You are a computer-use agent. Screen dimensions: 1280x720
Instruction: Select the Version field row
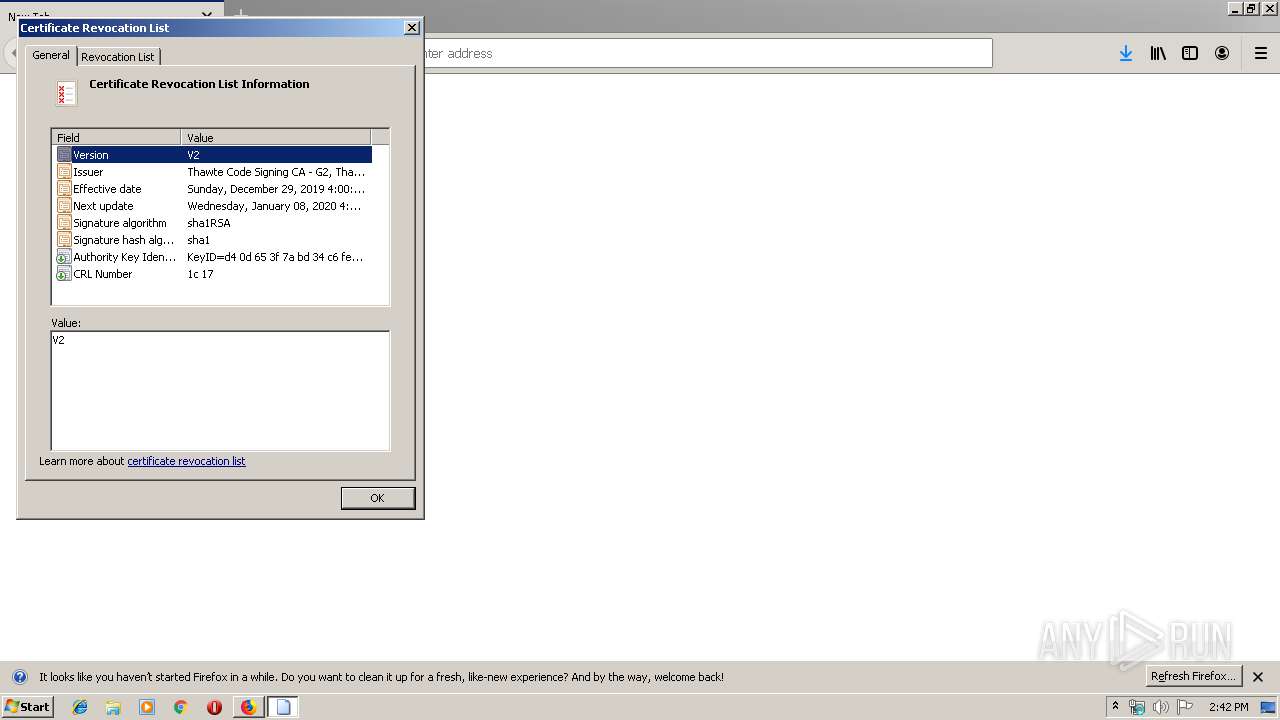214,155
